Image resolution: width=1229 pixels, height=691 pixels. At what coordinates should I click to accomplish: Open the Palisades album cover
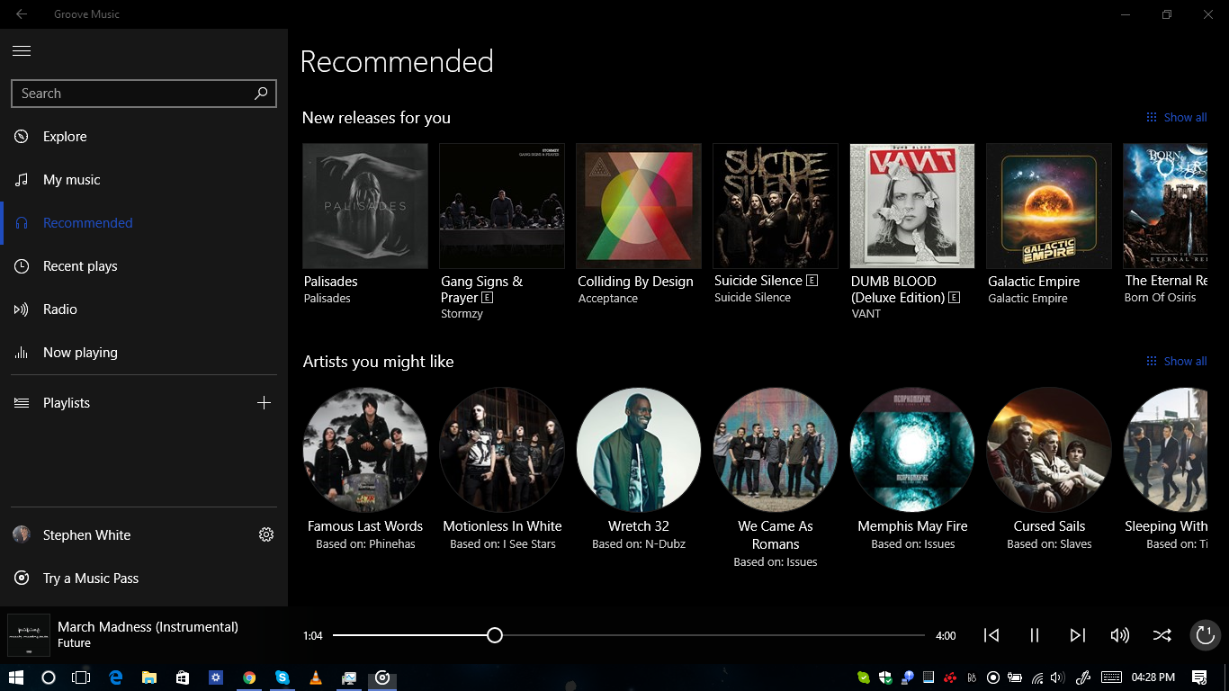pyautogui.click(x=365, y=206)
